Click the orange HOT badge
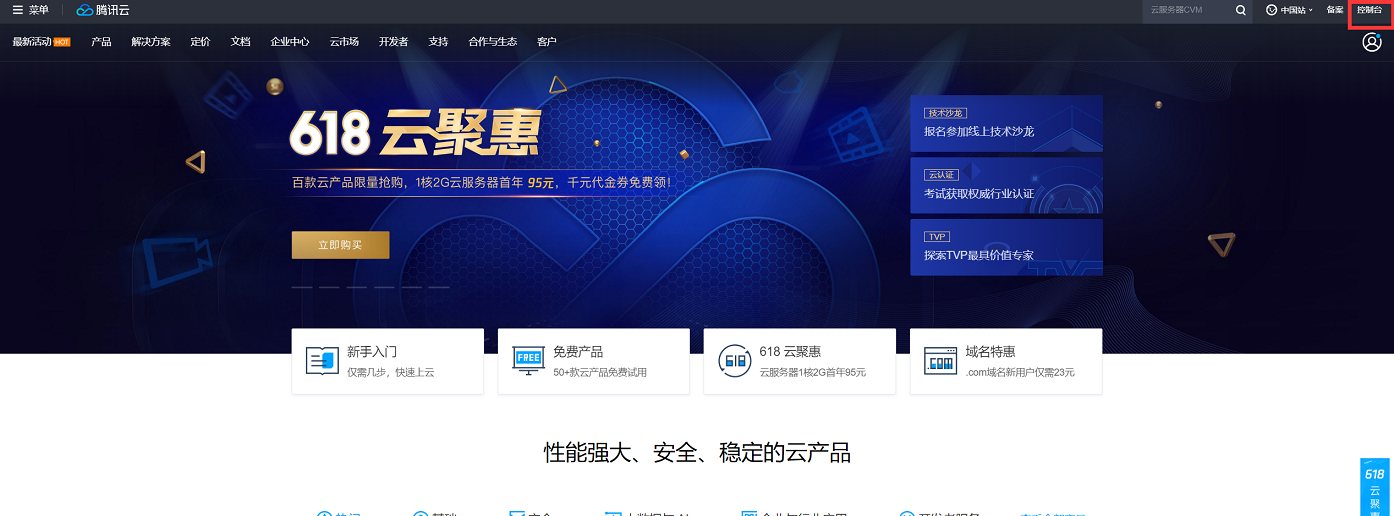 (x=62, y=42)
